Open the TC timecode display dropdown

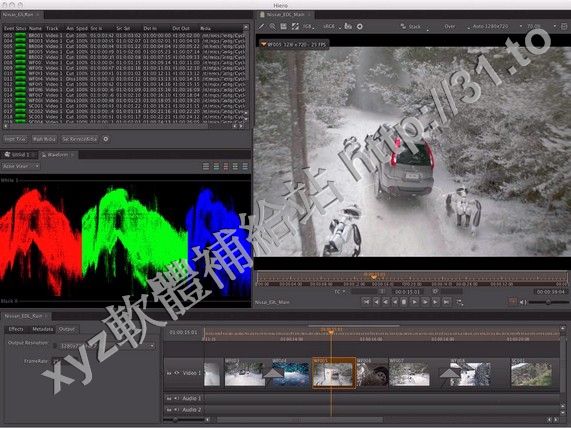340,291
